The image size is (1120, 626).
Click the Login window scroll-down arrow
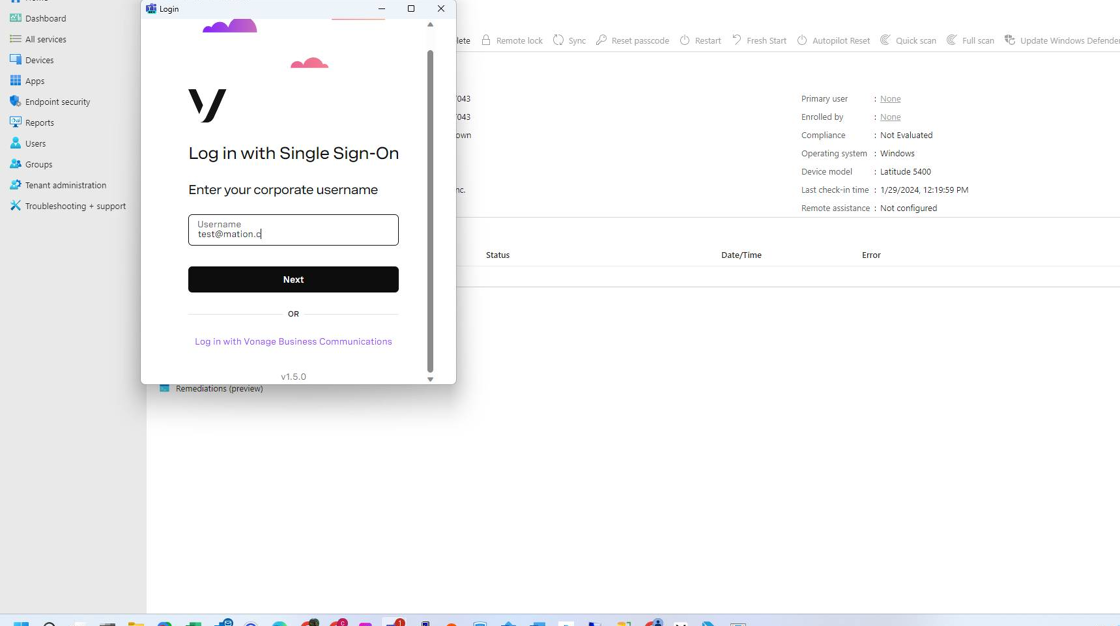[430, 379]
